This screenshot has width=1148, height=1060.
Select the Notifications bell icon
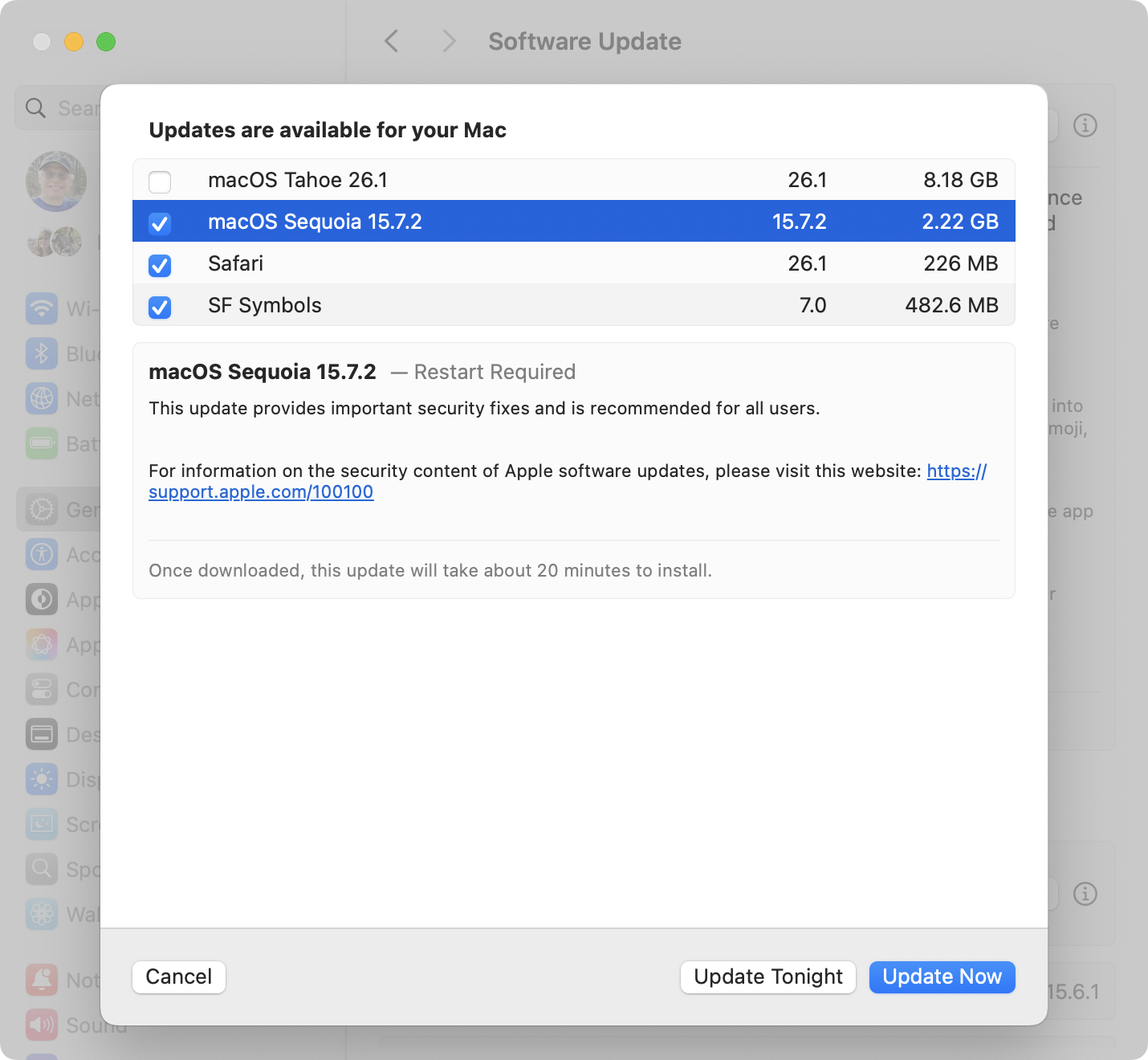42,980
